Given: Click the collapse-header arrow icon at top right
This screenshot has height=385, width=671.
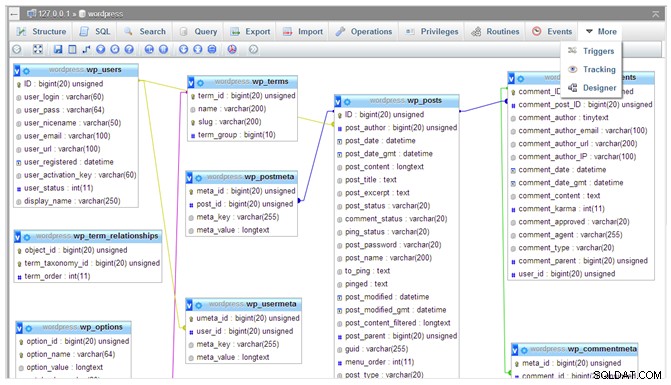Looking at the screenshot, I should click(656, 14).
